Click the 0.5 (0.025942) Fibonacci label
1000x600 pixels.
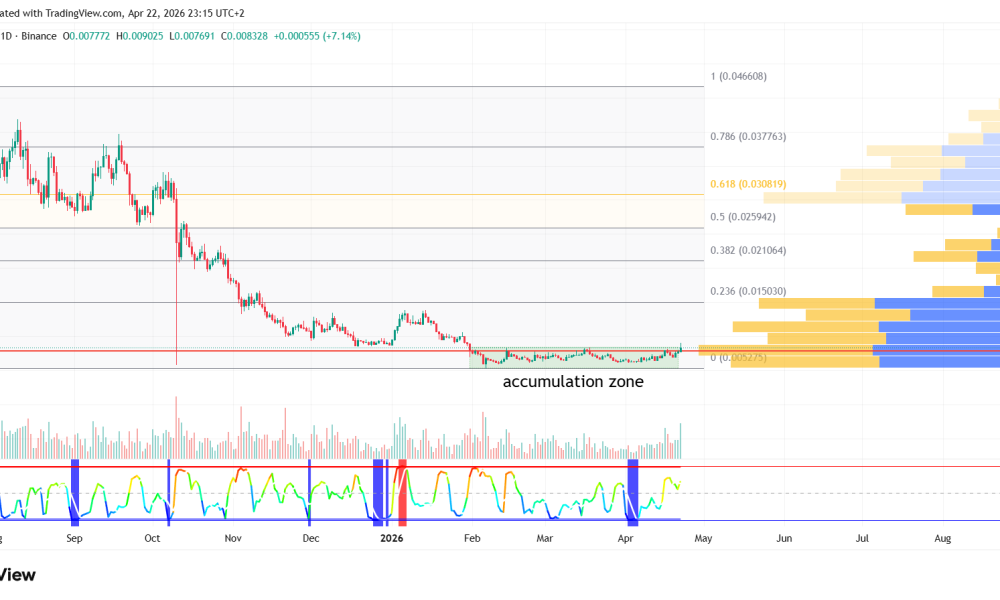pyautogui.click(x=742, y=215)
